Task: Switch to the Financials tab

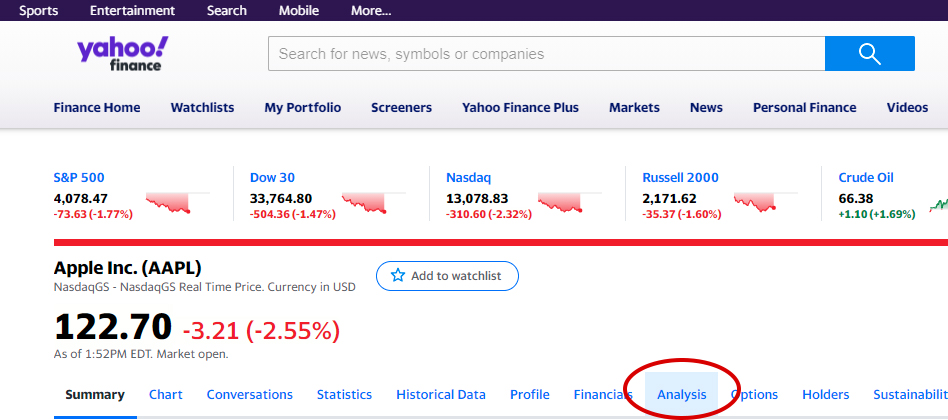Action: 603,395
